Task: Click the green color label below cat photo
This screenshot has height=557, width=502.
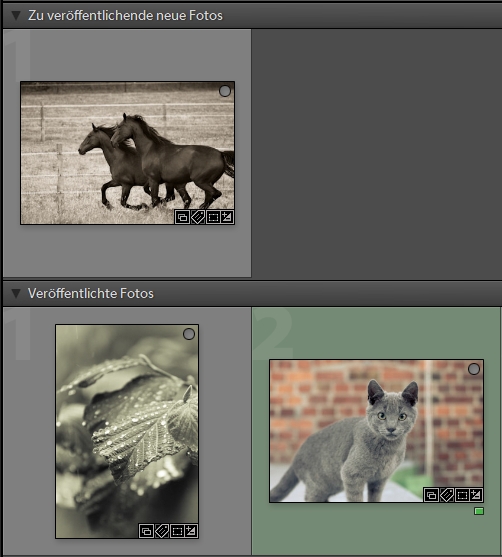Action: click(479, 511)
